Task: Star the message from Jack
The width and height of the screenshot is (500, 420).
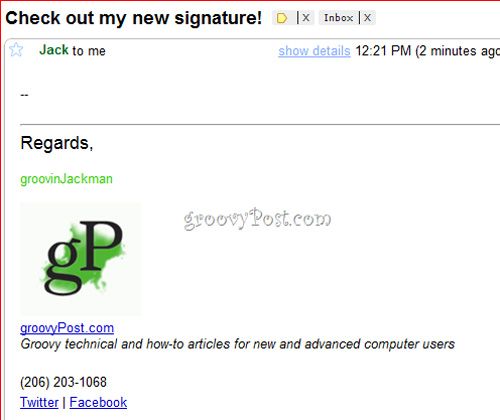Action: 16,50
